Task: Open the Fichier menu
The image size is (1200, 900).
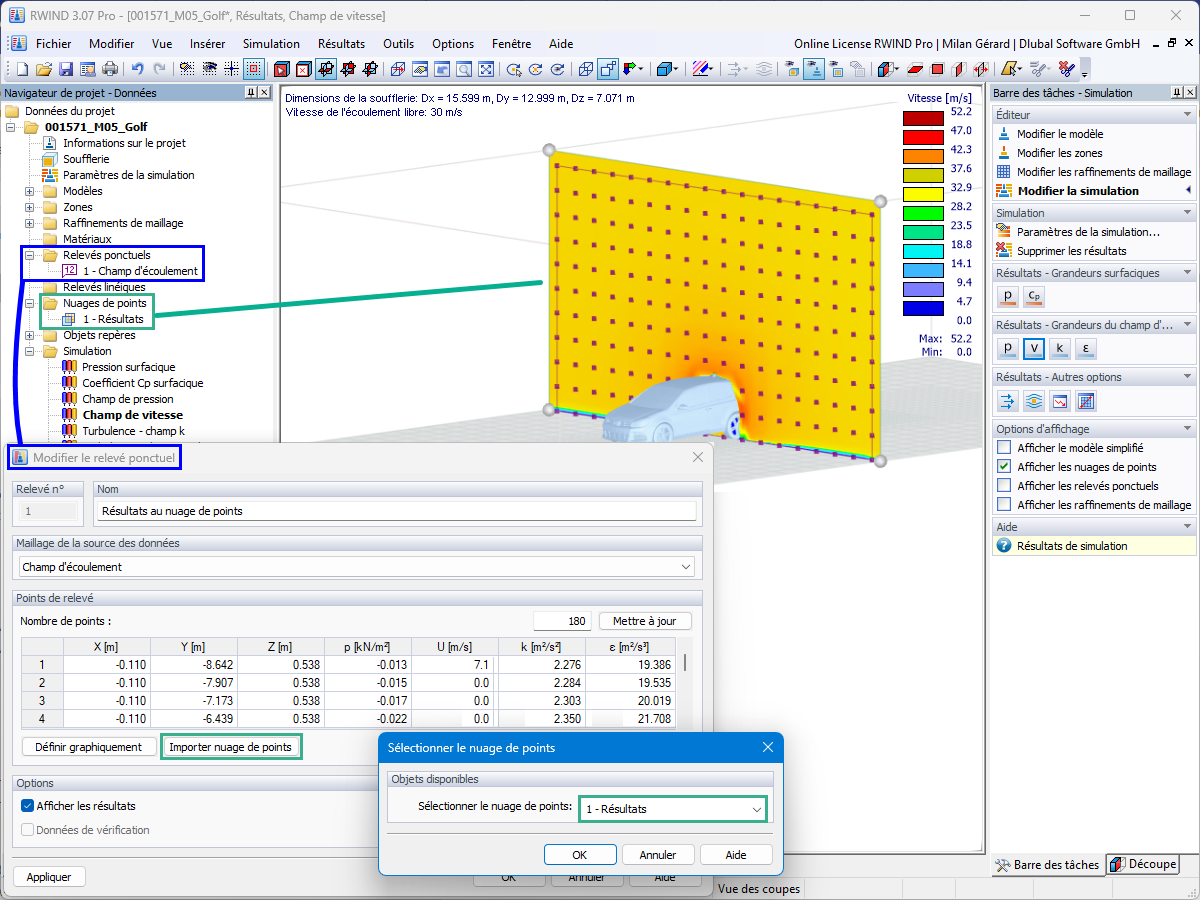Action: (x=53, y=44)
